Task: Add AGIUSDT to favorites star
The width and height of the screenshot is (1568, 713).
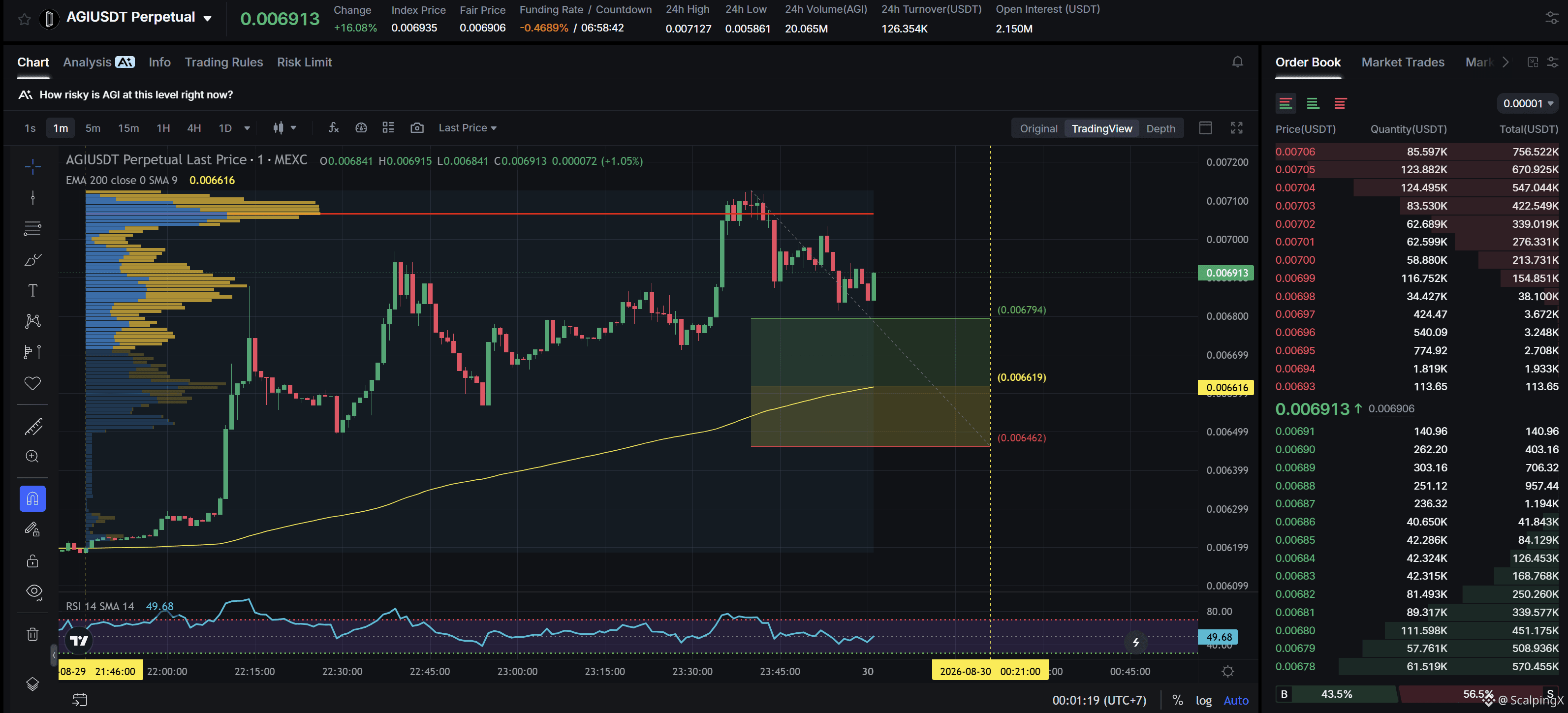Action: (x=24, y=20)
